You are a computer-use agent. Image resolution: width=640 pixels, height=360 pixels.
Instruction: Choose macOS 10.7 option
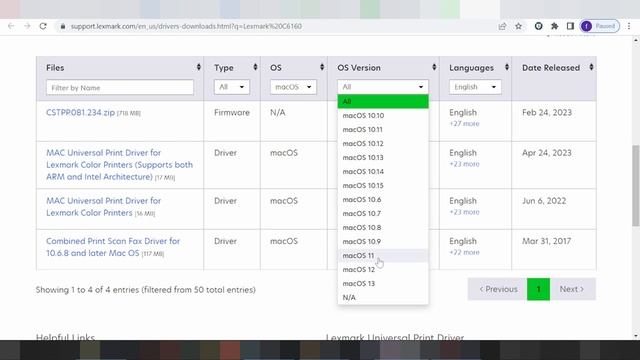click(383, 213)
